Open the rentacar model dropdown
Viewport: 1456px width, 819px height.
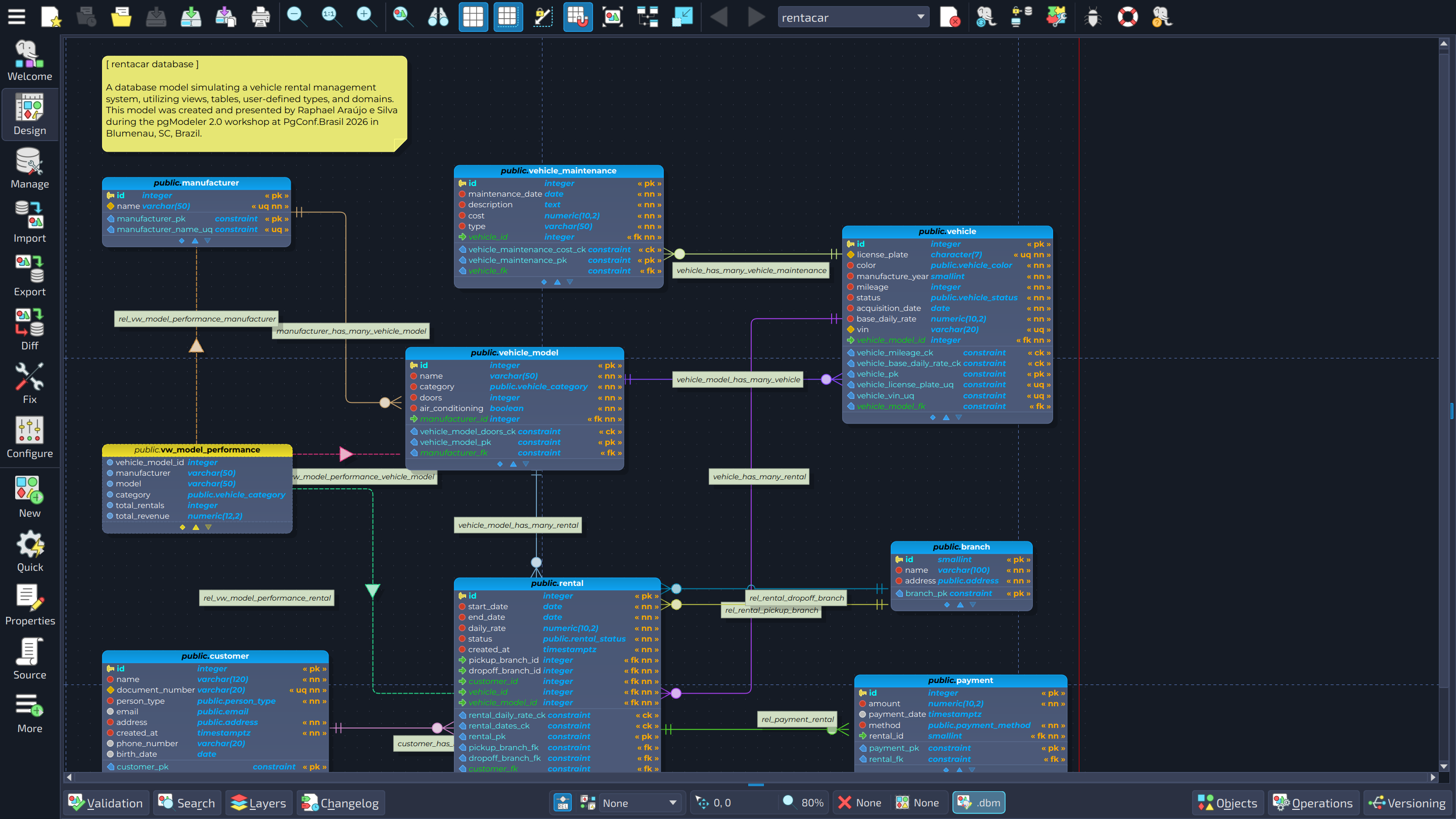(x=852, y=18)
